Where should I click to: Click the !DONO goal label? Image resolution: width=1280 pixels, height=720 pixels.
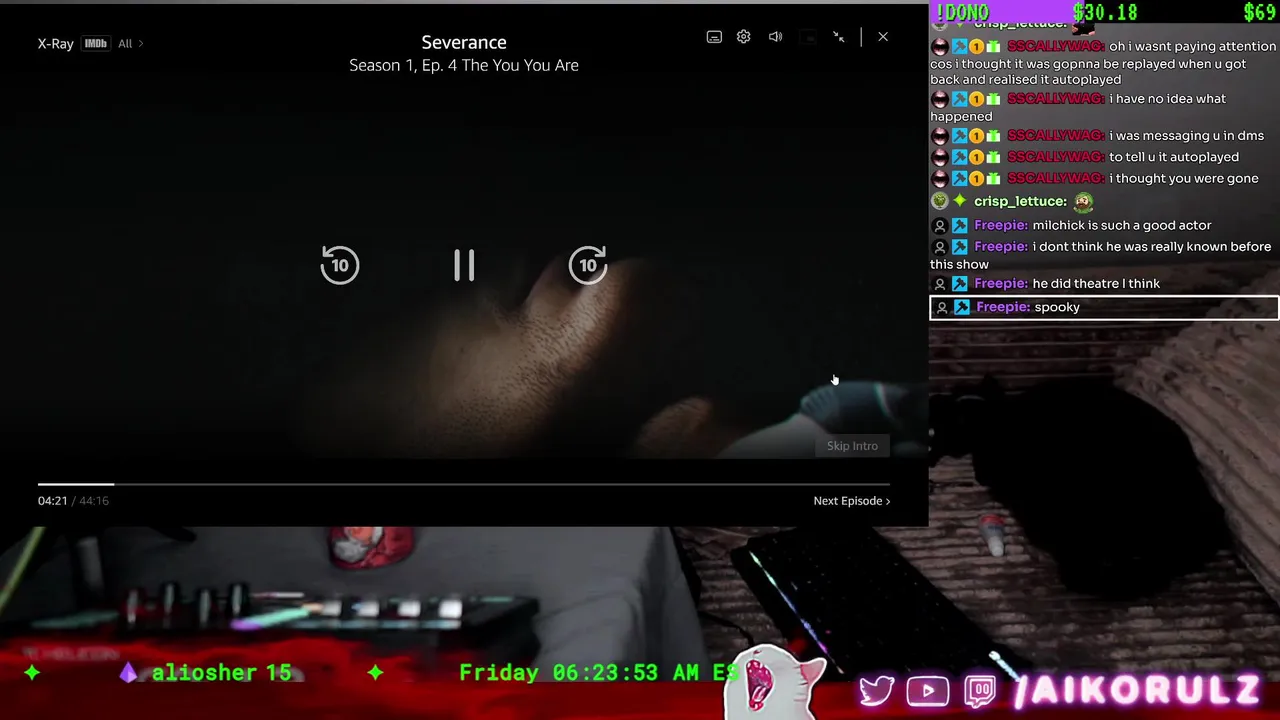click(961, 12)
